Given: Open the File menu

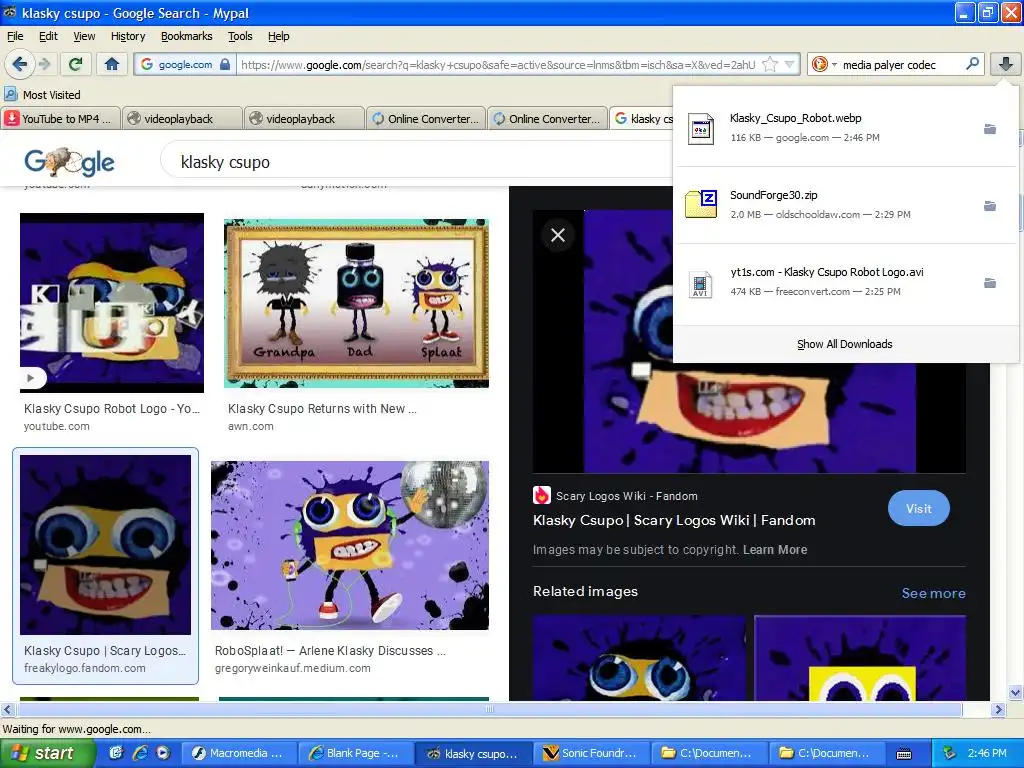Looking at the screenshot, I should [15, 36].
